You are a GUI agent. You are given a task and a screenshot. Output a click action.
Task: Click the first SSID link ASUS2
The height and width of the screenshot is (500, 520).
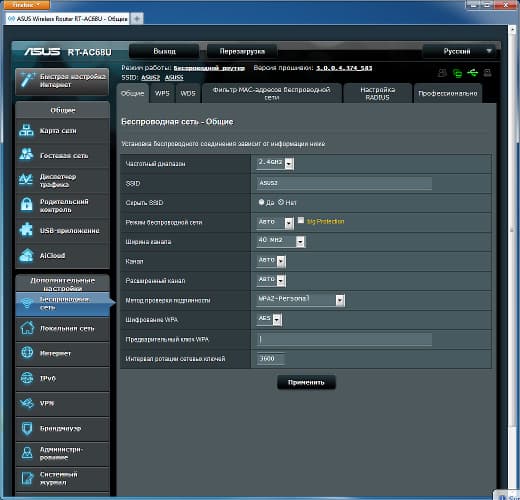(150, 77)
